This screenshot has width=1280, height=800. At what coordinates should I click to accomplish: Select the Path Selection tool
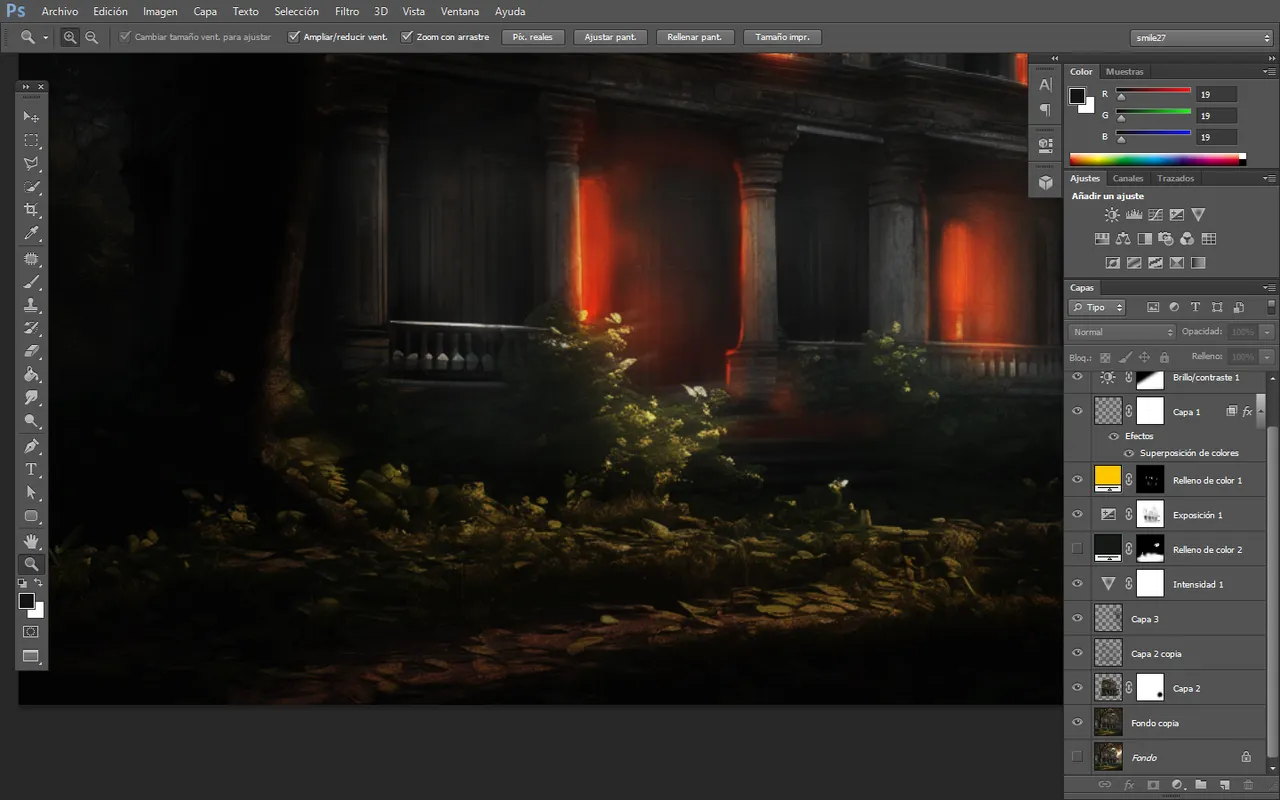[x=31, y=493]
